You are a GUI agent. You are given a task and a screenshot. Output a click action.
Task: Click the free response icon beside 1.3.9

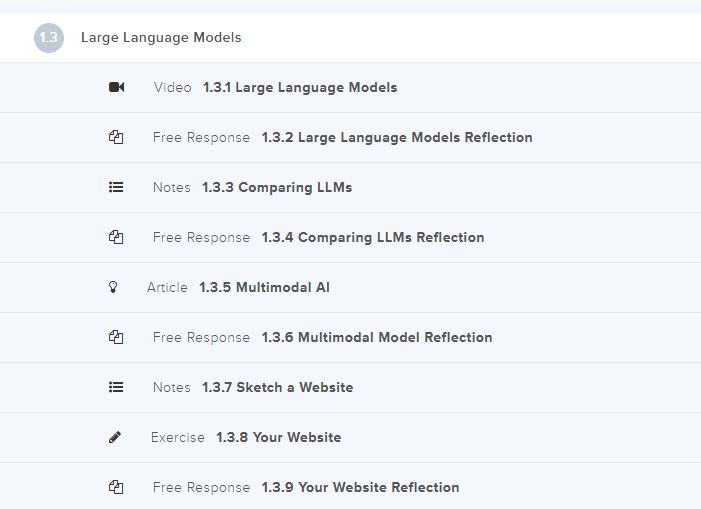(116, 487)
